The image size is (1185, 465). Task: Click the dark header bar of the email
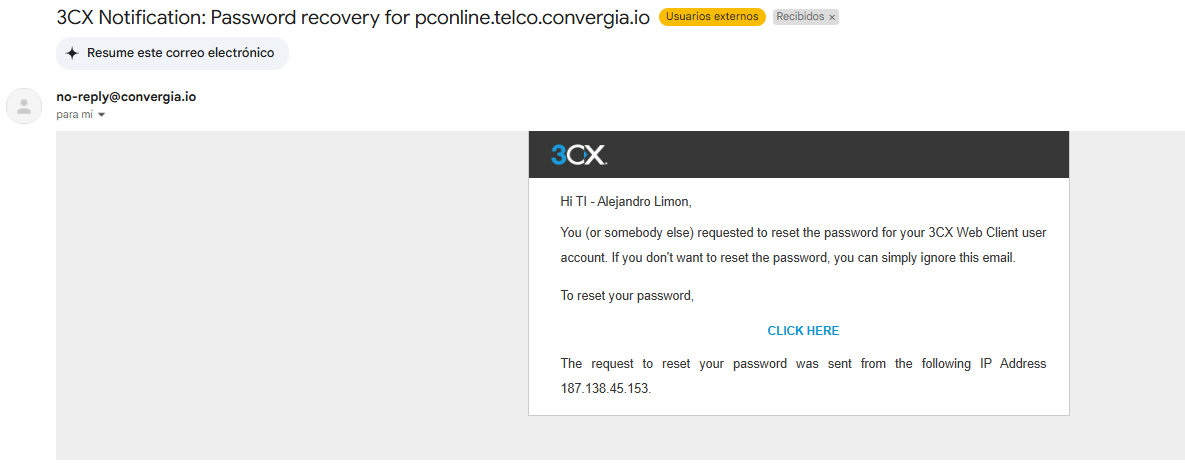[x=850, y=155]
